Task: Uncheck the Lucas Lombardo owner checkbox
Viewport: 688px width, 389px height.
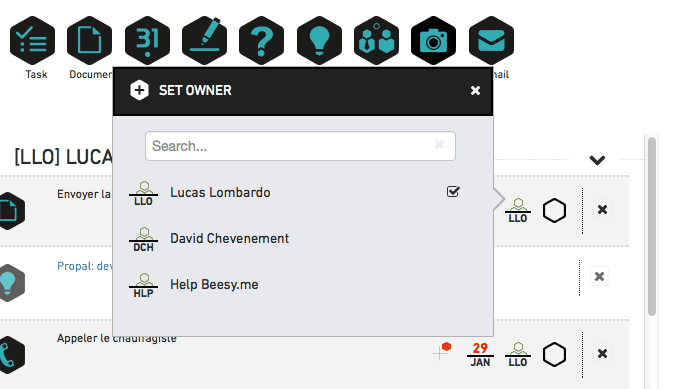Action: (x=453, y=192)
